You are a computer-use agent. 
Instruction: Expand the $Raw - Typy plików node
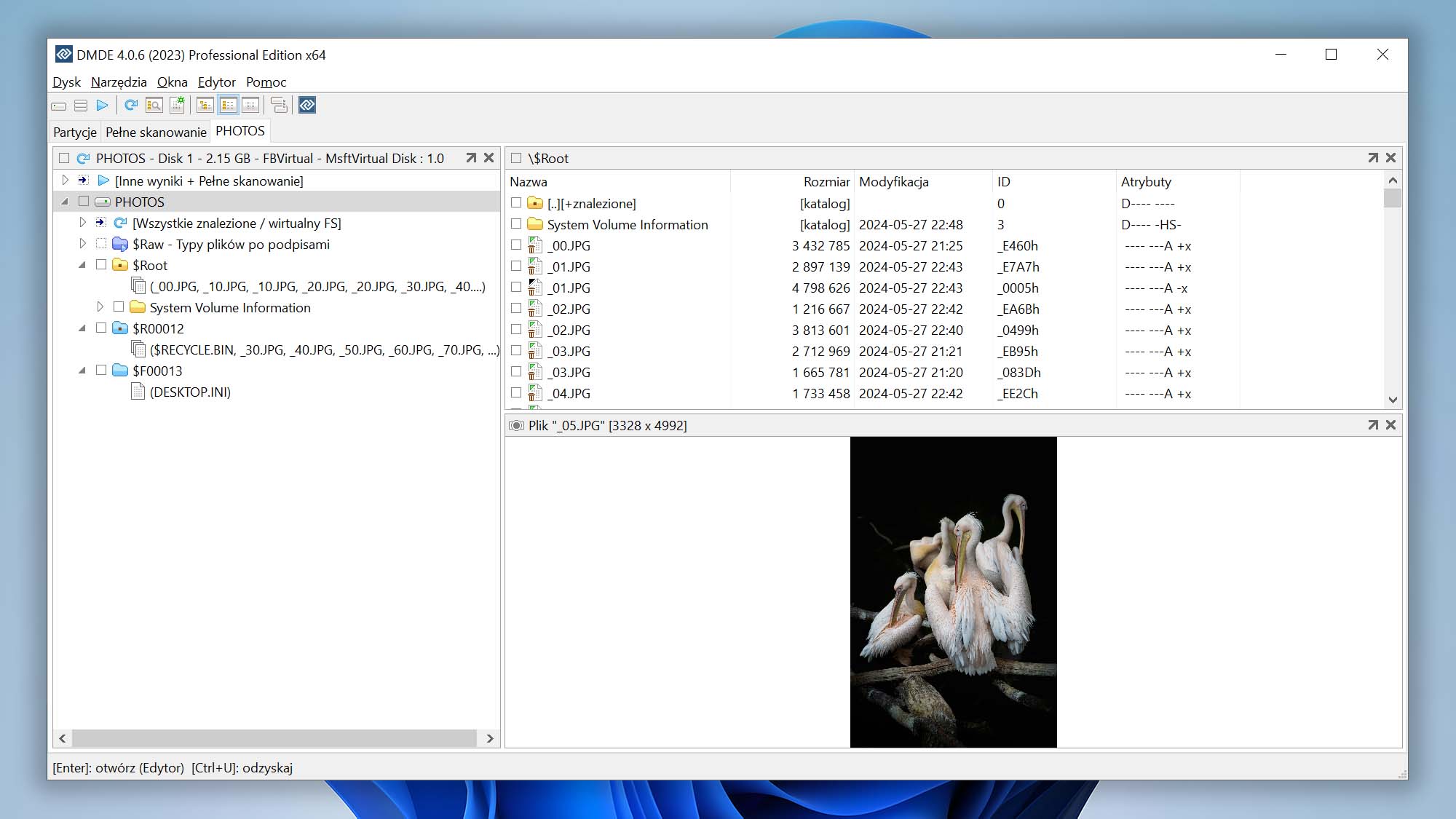pyautogui.click(x=82, y=245)
